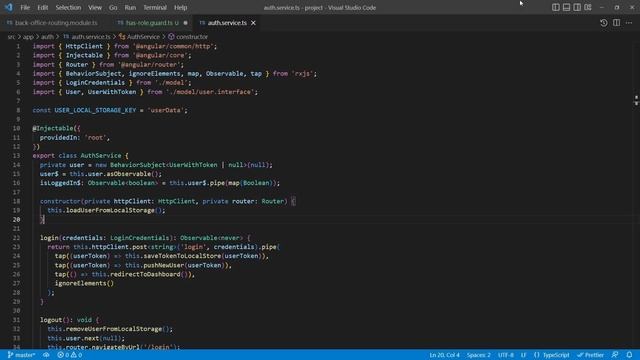The image size is (640, 360).
Task: Open the View menu
Action: tap(95, 7)
